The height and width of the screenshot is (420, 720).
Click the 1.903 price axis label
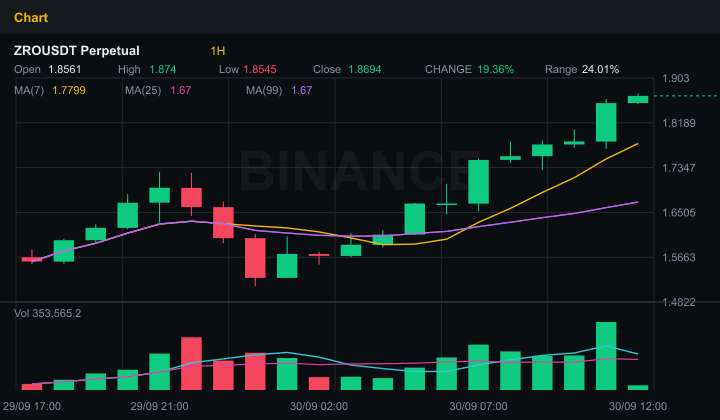tap(675, 78)
